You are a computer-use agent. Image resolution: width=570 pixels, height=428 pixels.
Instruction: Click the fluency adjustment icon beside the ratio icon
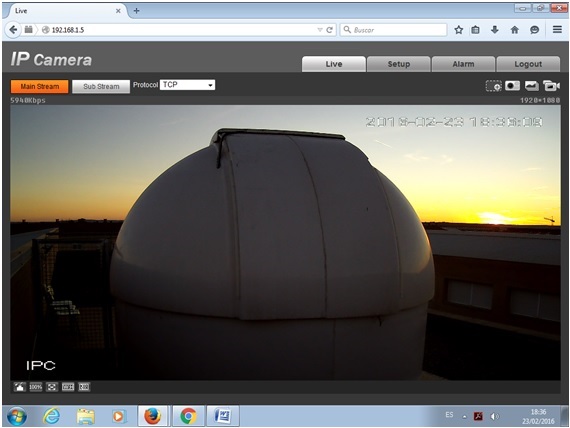(x=84, y=387)
